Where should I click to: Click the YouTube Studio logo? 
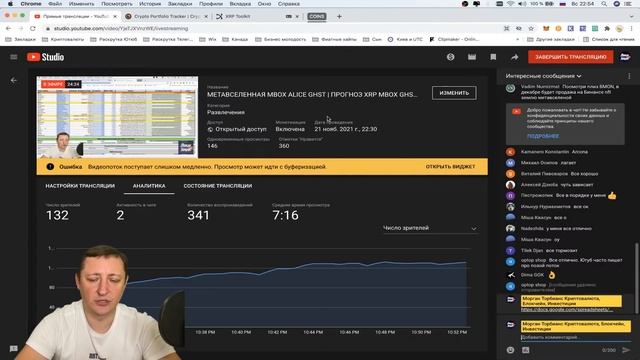tap(45, 57)
